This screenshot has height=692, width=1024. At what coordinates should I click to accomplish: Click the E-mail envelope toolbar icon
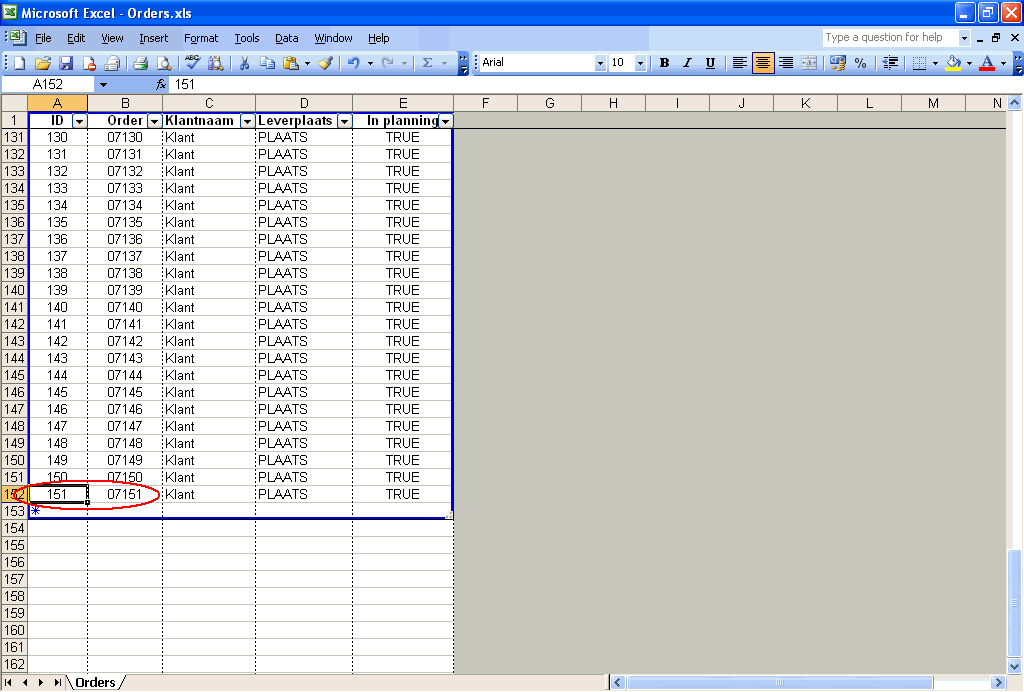click(x=113, y=63)
